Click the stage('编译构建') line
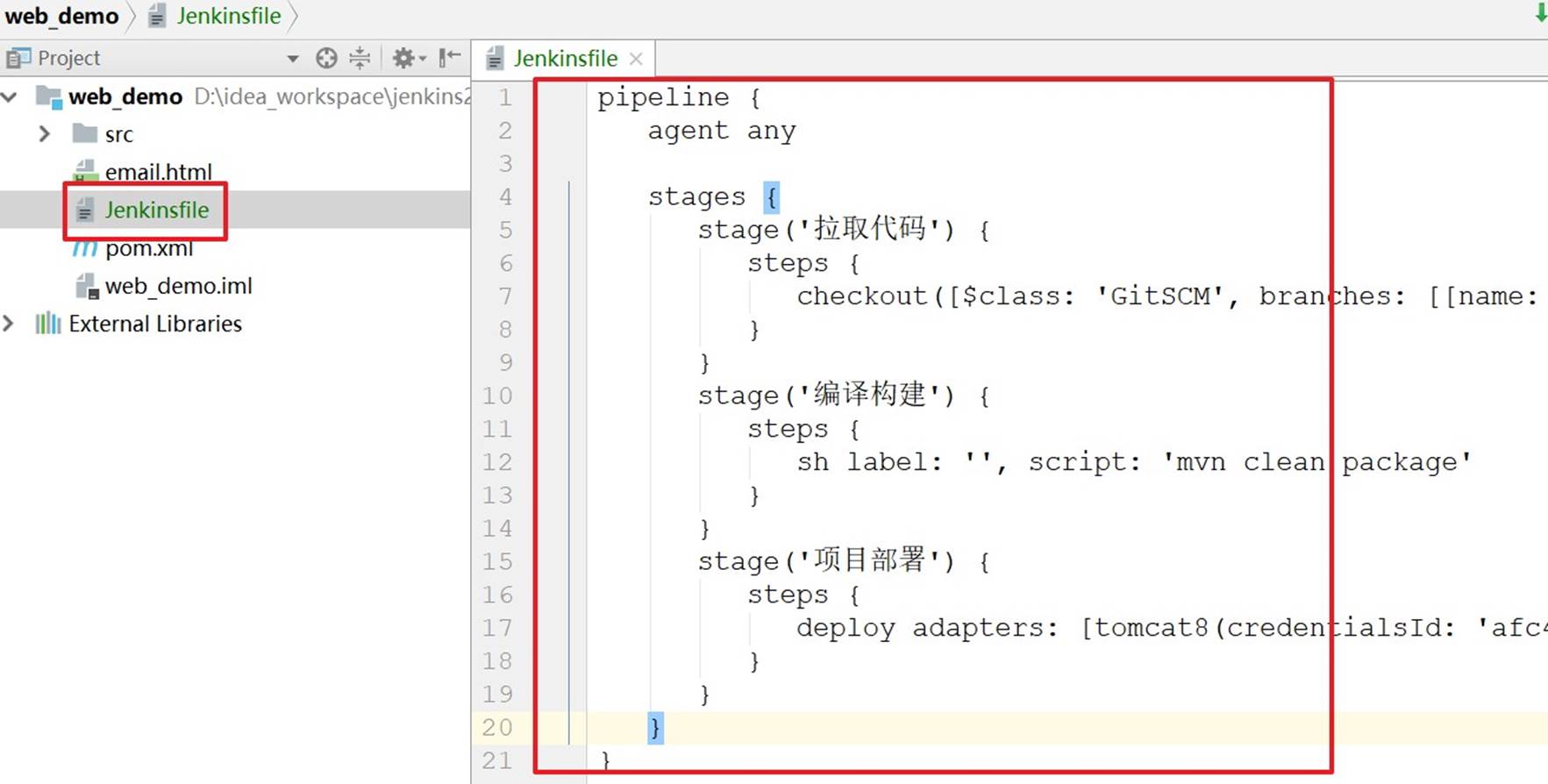The image size is (1548, 784). (844, 396)
